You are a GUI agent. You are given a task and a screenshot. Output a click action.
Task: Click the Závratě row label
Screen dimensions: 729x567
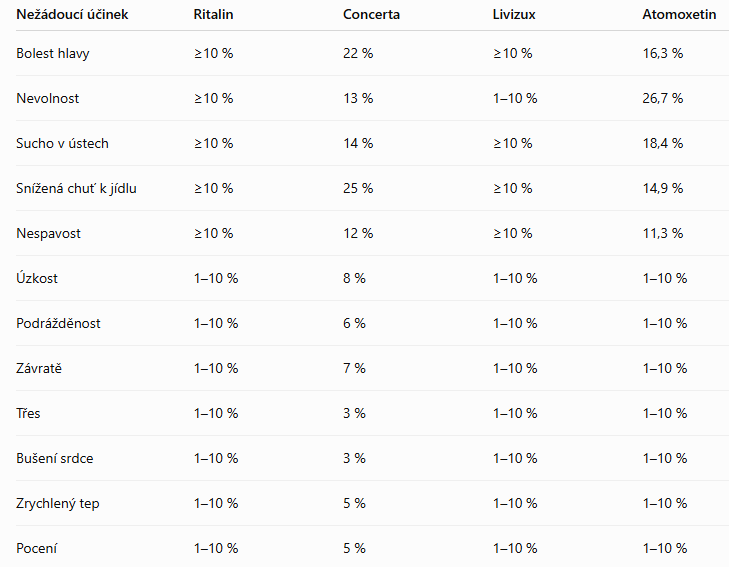point(39,368)
